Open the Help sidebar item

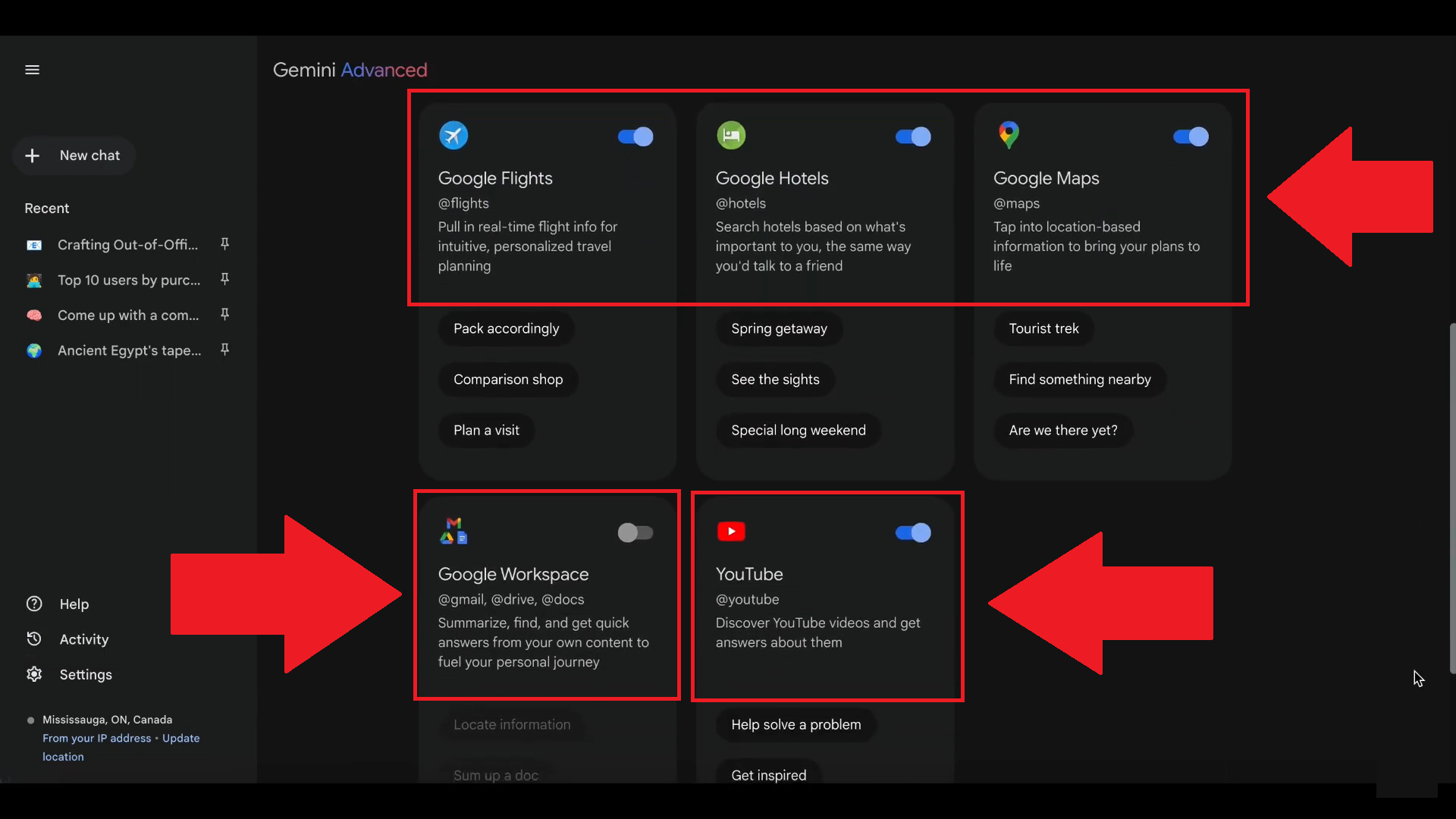[x=74, y=604]
